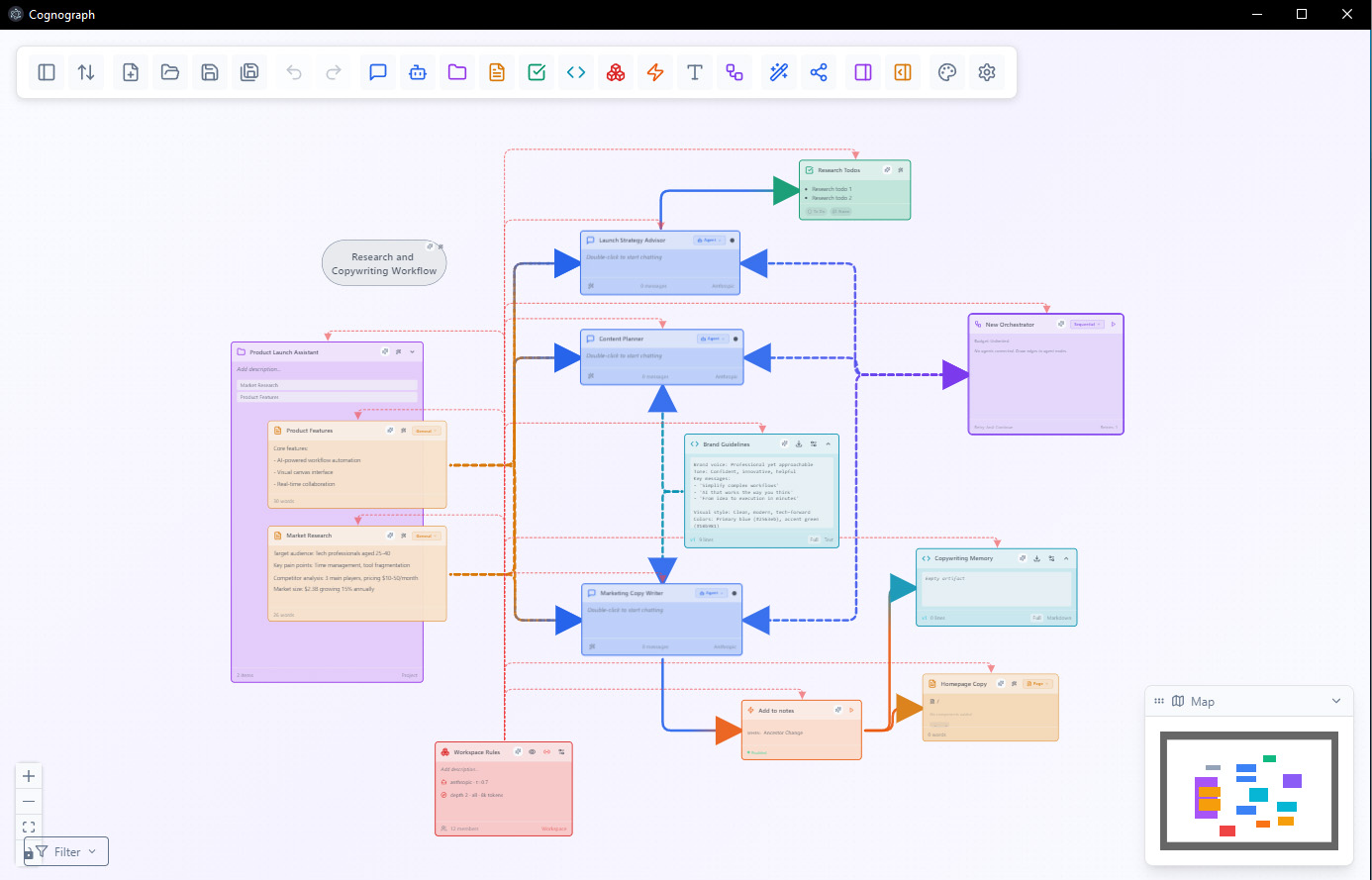Switch Brand Guidelines node view to Full
1372x880 pixels.
point(815,539)
